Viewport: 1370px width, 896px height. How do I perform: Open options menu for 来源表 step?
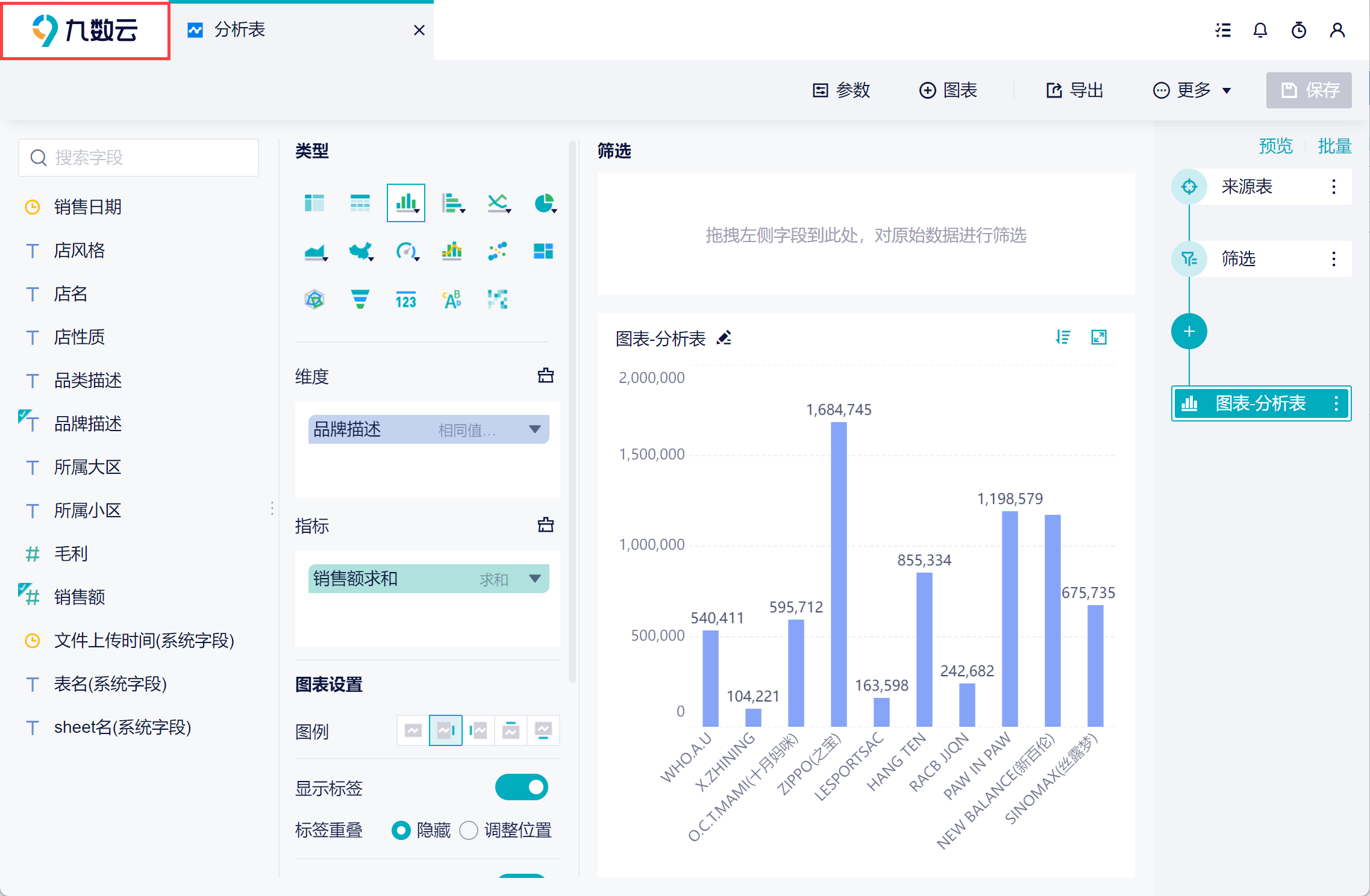pos(1334,187)
